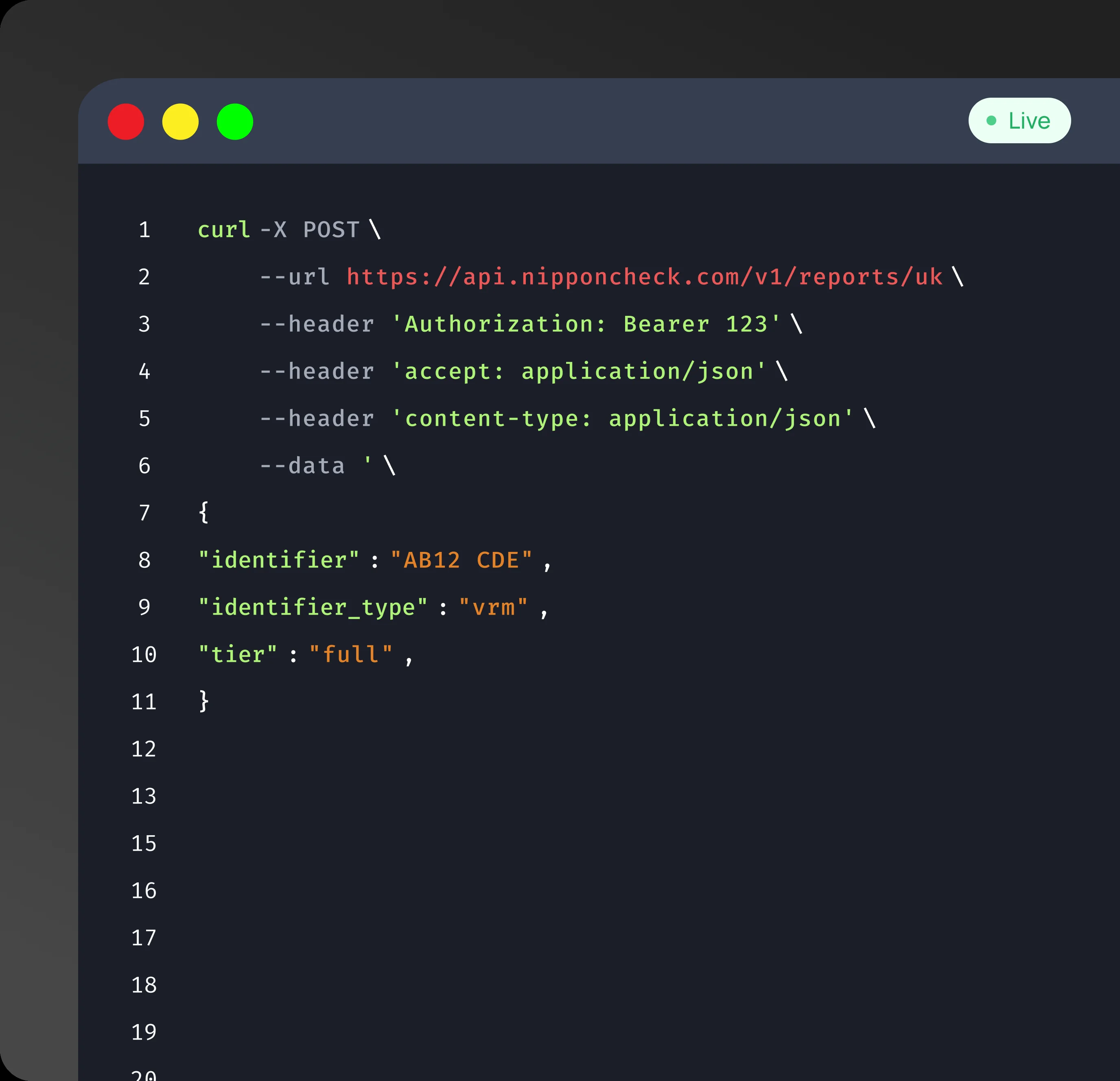The width and height of the screenshot is (1120, 1081).
Task: Click the "tier" key on line 10
Action: (238, 654)
